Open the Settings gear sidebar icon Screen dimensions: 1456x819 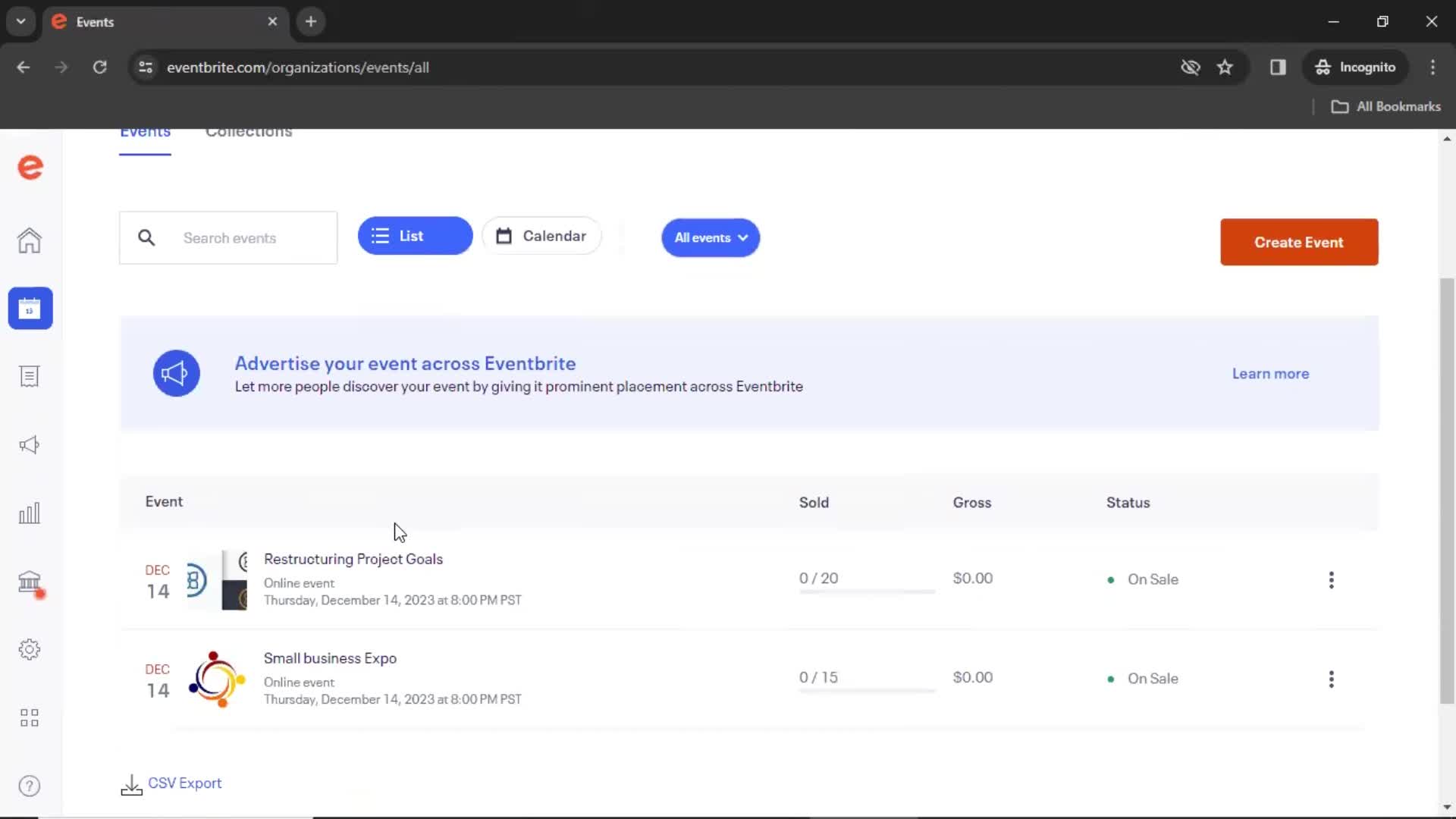[30, 650]
